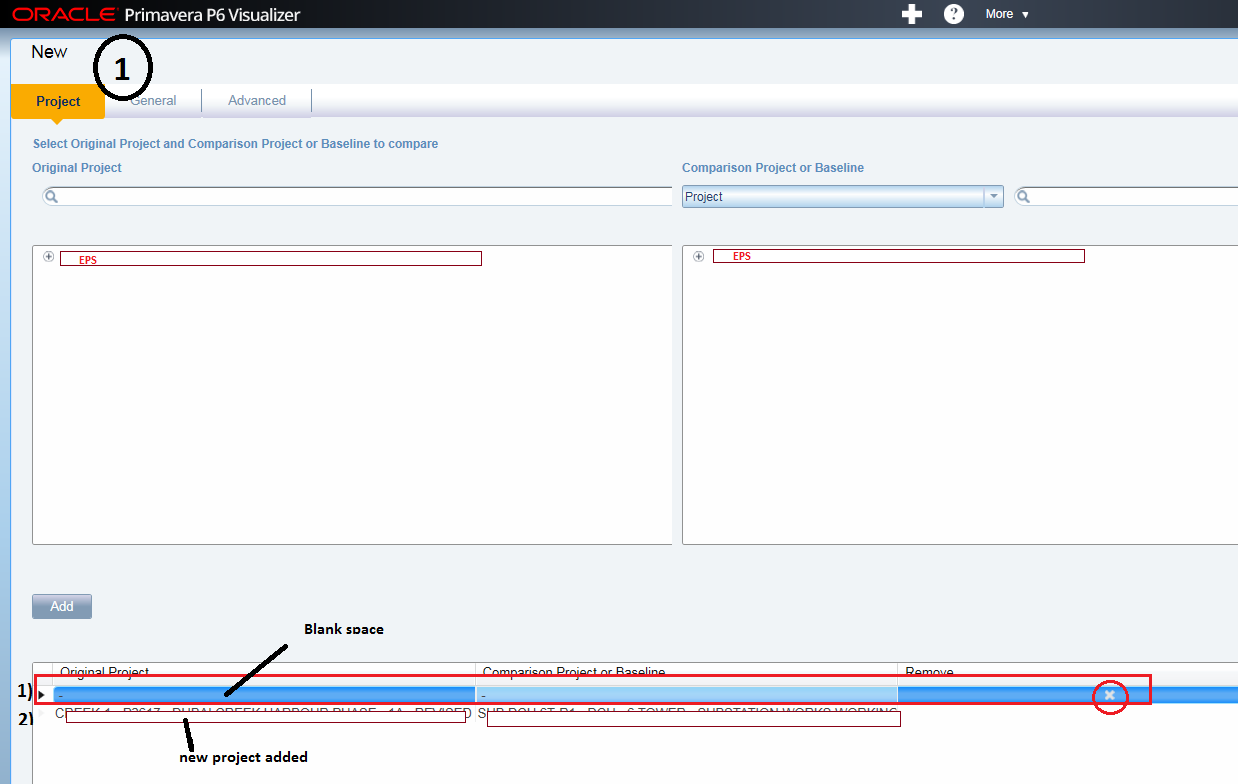This screenshot has width=1238, height=784.
Task: Expand EPS node in Original Project tree
Action: [x=48, y=257]
